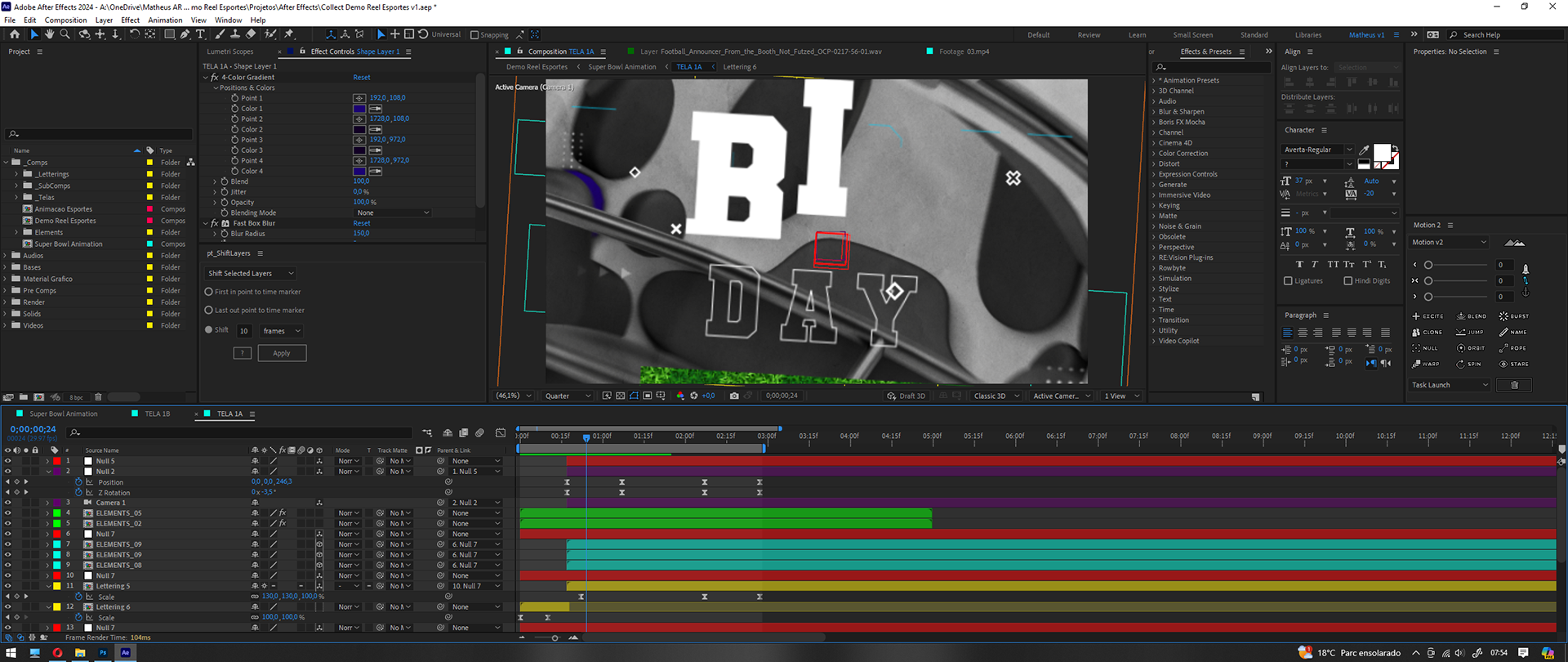The height and width of the screenshot is (662, 1568).
Task: Select the Zoom tool magnifier
Action: point(65,34)
